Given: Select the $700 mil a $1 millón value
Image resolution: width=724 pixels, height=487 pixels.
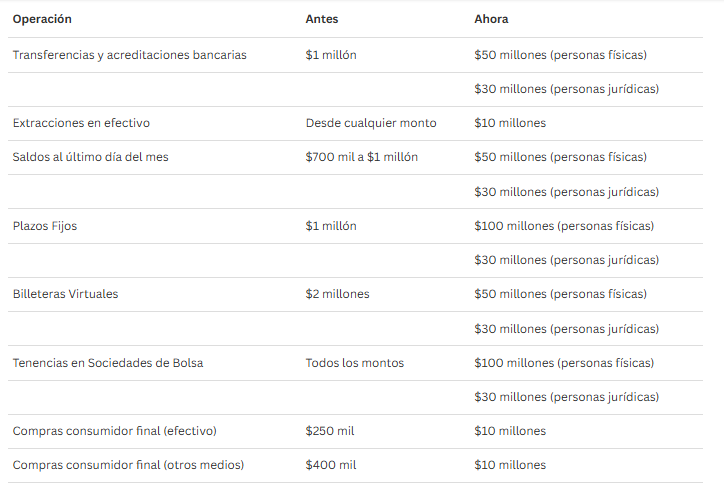Looking at the screenshot, I should (362, 157).
